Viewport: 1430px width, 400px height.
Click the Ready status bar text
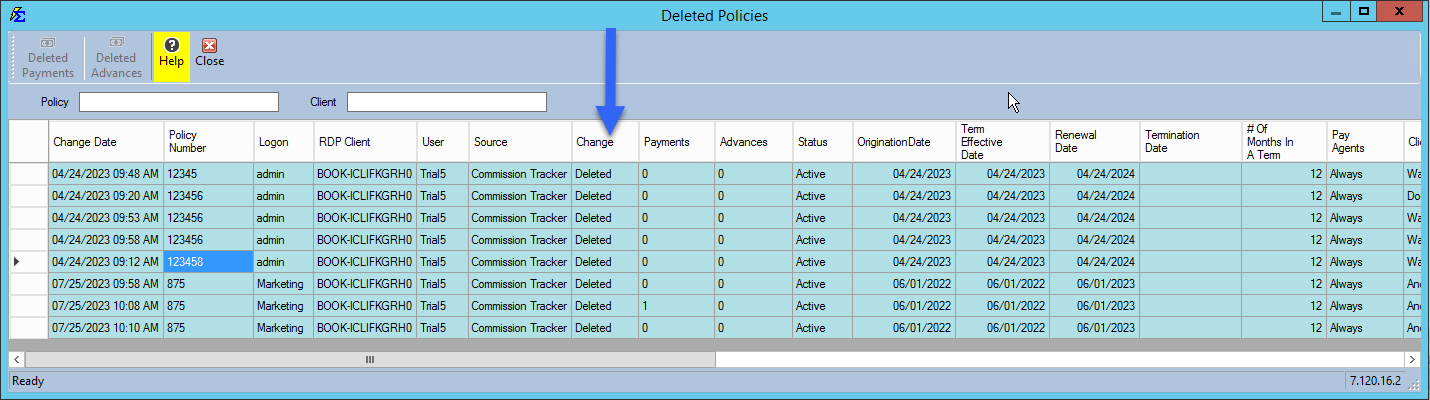coord(28,381)
